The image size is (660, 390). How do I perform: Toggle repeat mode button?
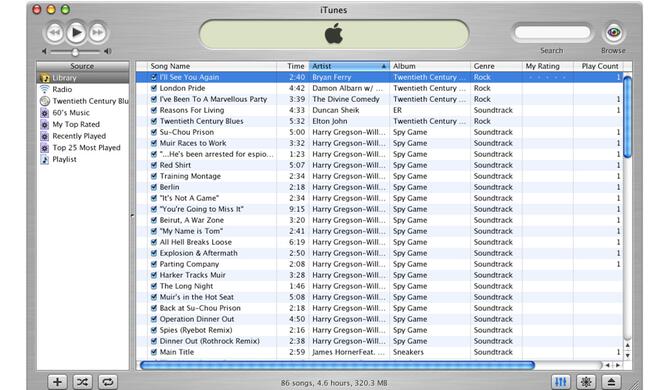coord(107,382)
